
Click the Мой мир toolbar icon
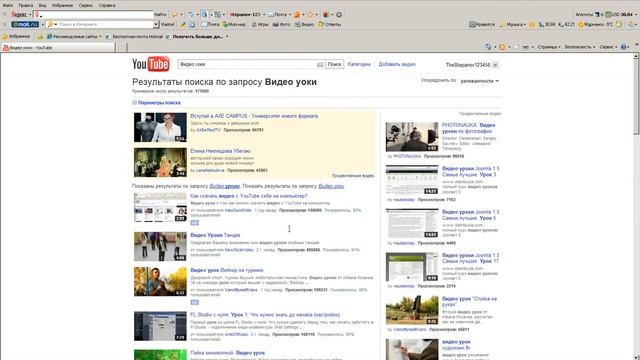pyautogui.click(x=234, y=24)
